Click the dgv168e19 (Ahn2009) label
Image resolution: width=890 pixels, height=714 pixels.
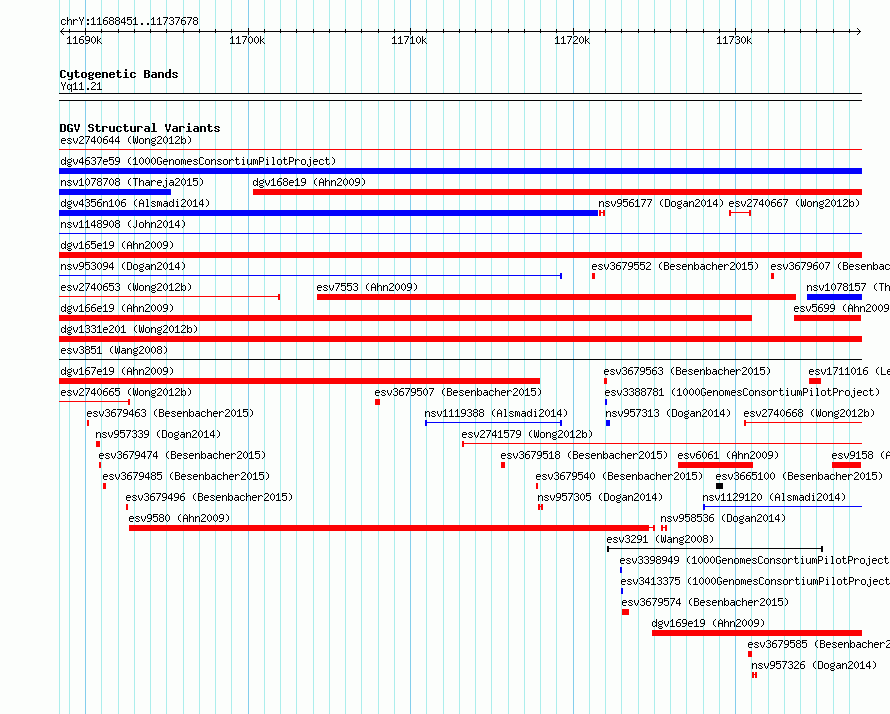coord(309,182)
